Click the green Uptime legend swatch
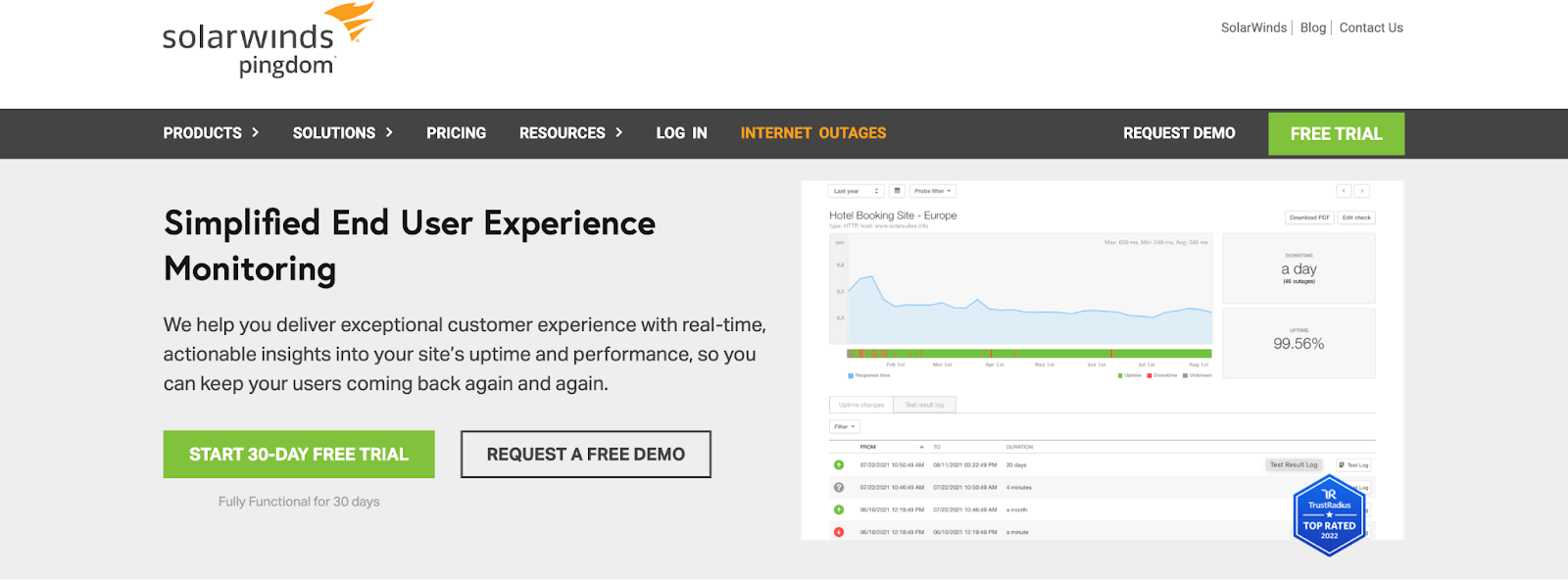This screenshot has width=1568, height=580. 1120,375
